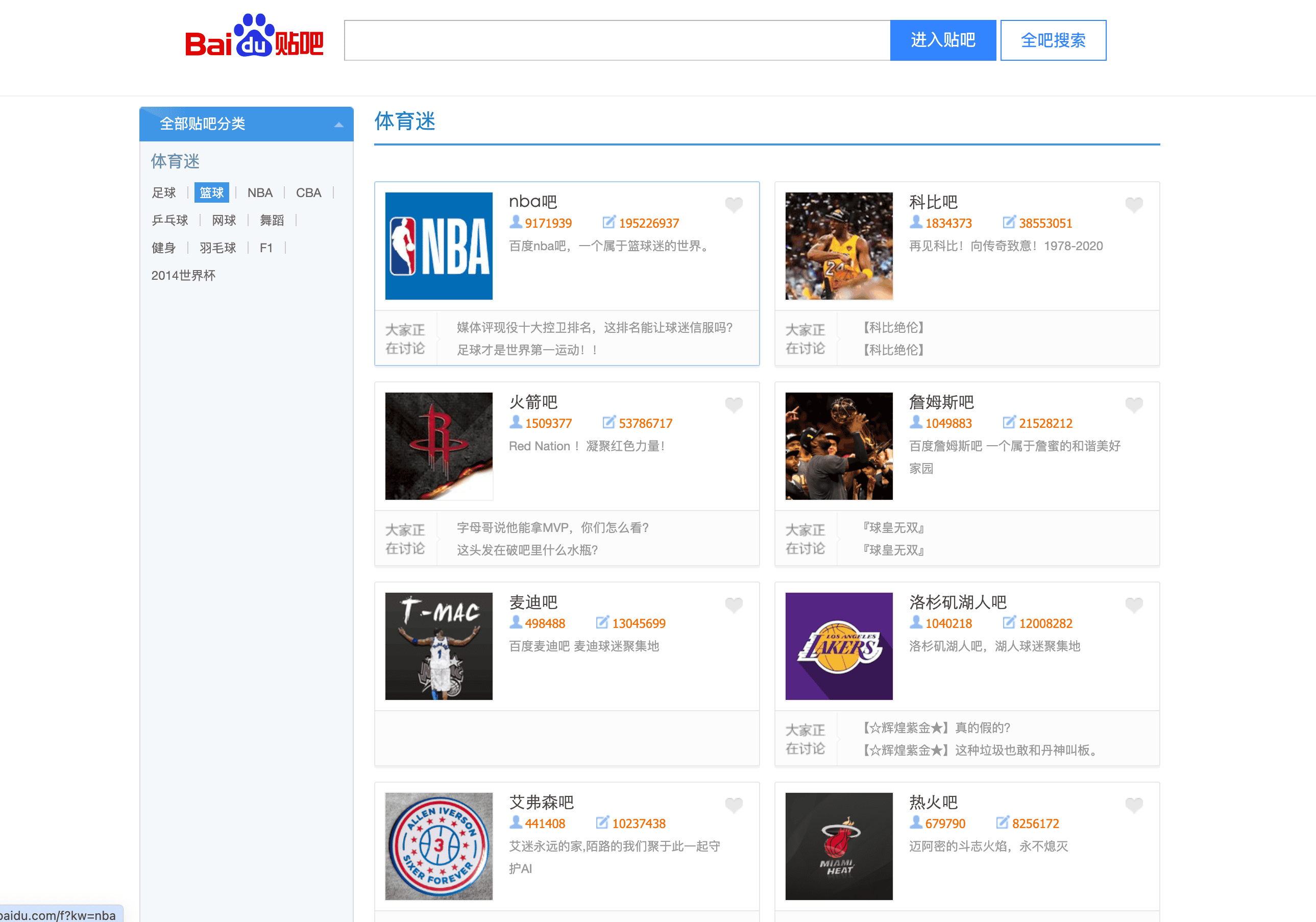Click post count icon on 科比吧
This screenshot has height=922, width=1316.
tap(1009, 222)
